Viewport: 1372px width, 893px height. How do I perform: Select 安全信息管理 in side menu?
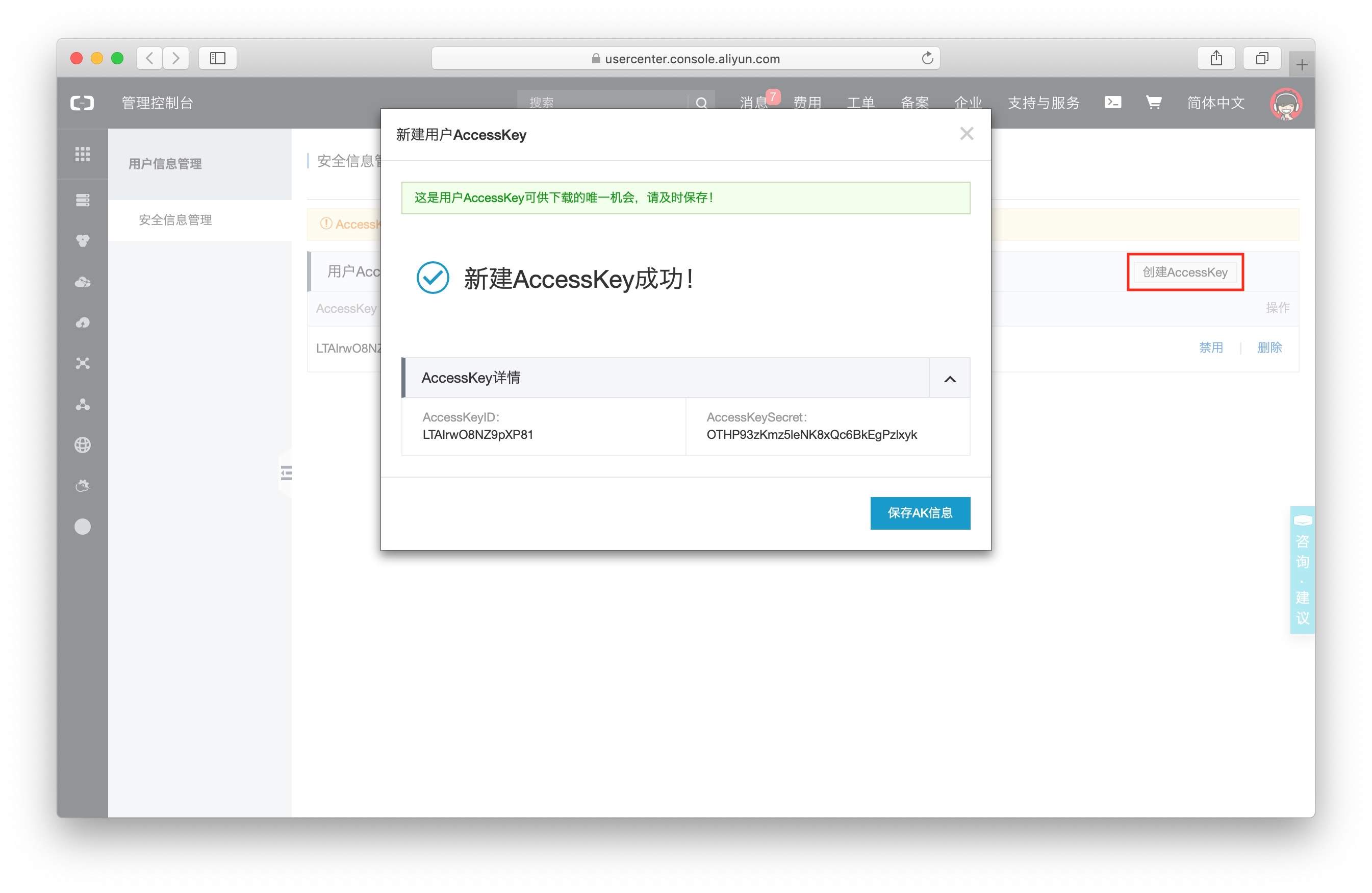point(175,220)
